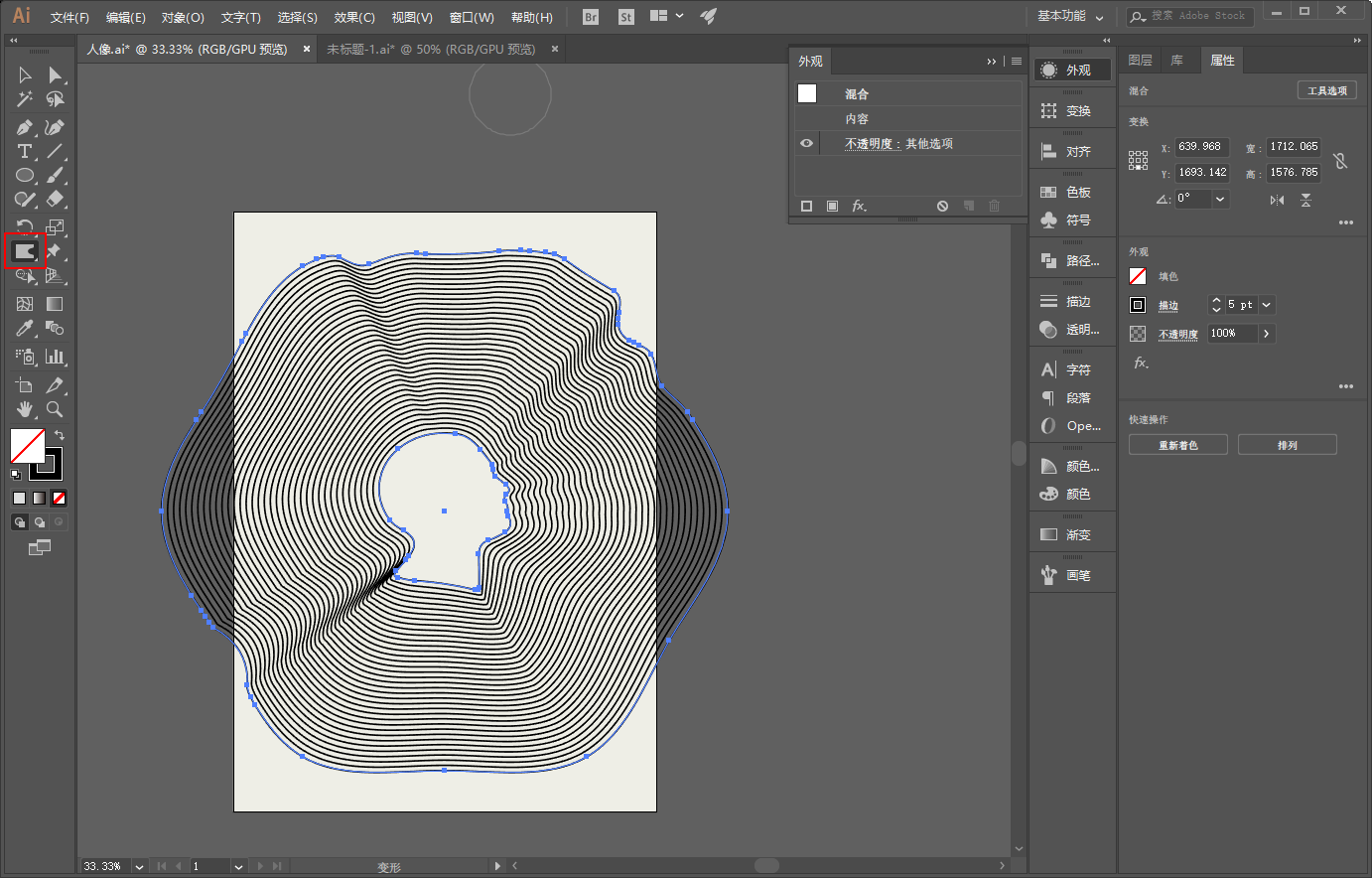Click the Adobe Stock search field

(x=1190, y=16)
